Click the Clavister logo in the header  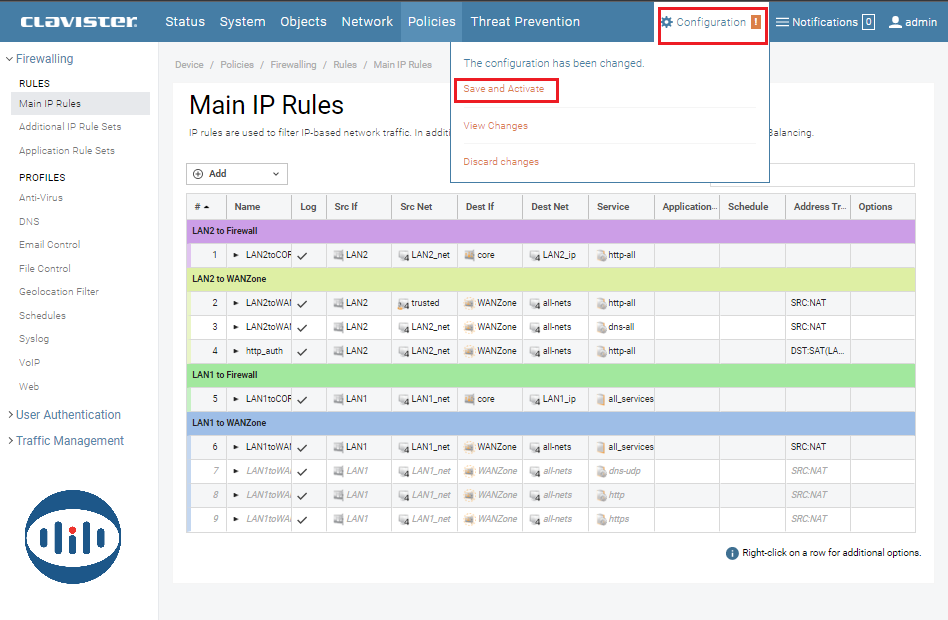coord(79,21)
